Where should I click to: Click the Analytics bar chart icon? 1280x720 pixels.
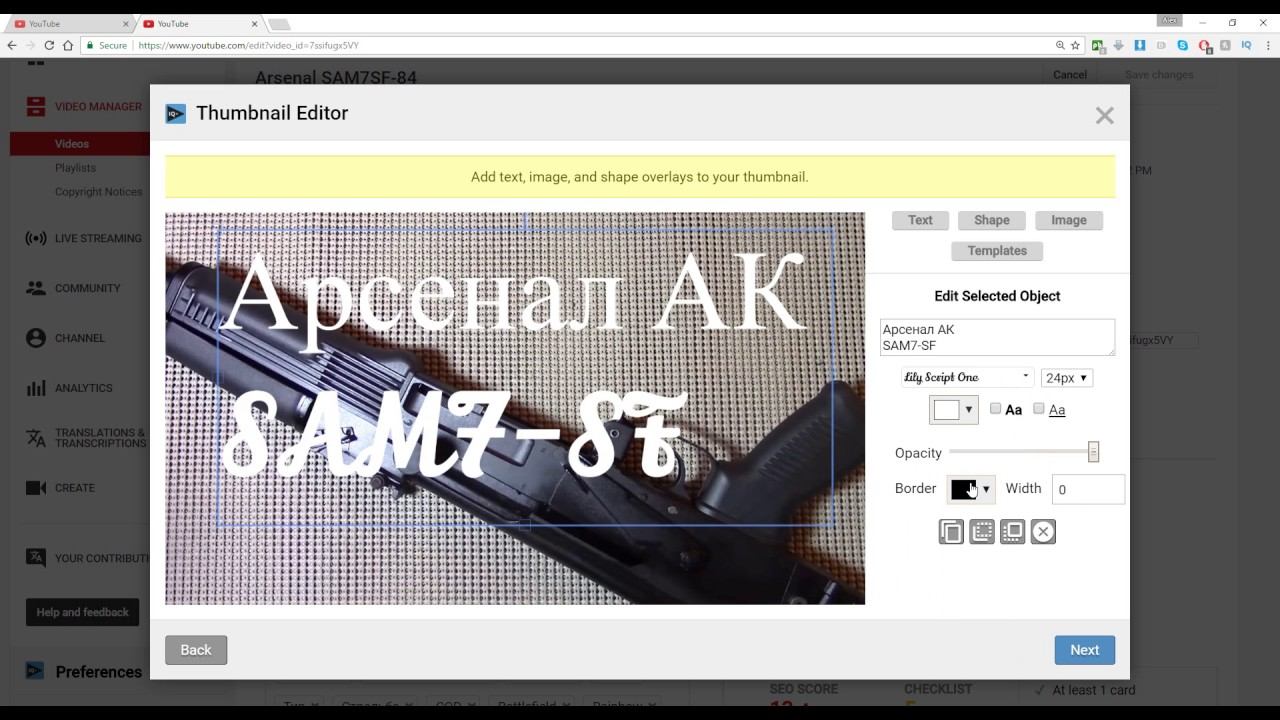click(x=36, y=388)
